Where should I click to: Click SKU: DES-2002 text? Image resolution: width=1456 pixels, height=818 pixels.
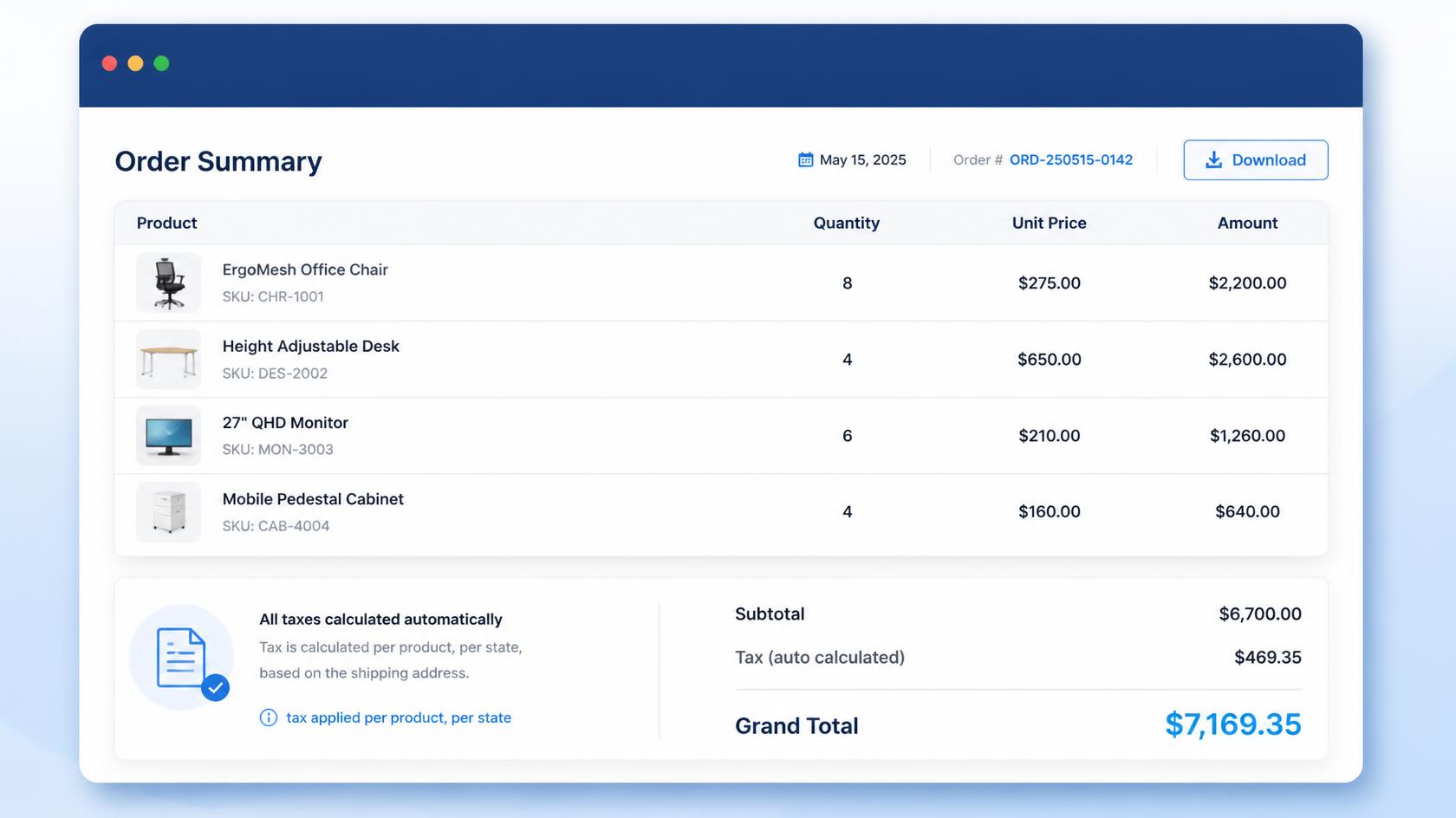[x=275, y=373]
